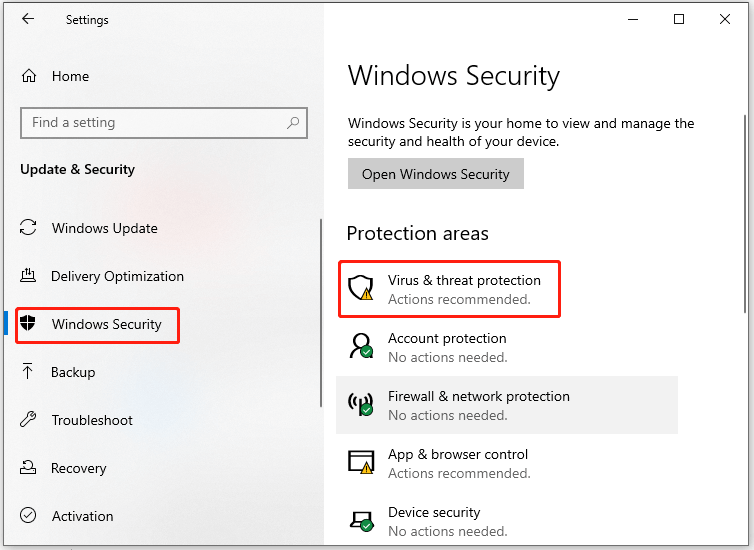Image resolution: width=754 pixels, height=550 pixels.
Task: Click the Home house icon
Action: (29, 76)
